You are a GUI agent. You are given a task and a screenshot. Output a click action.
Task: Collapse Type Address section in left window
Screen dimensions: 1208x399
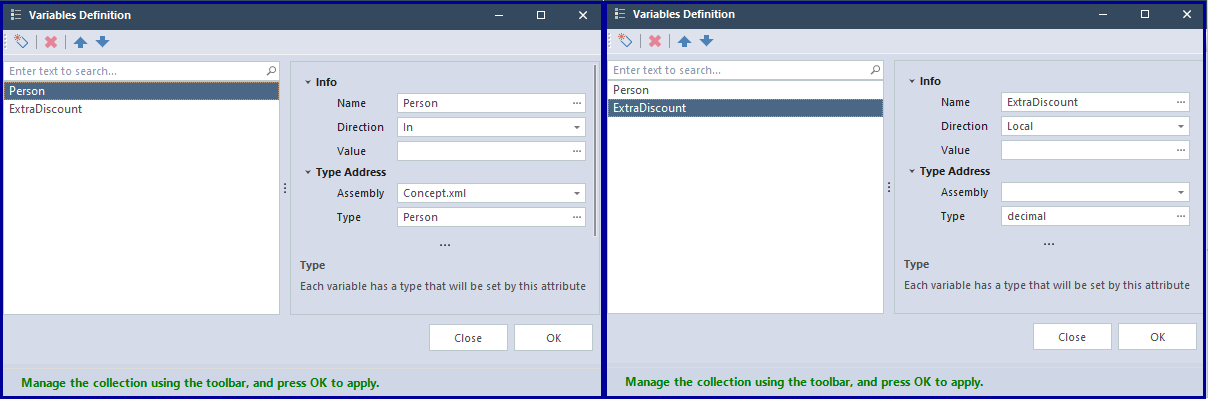click(308, 172)
